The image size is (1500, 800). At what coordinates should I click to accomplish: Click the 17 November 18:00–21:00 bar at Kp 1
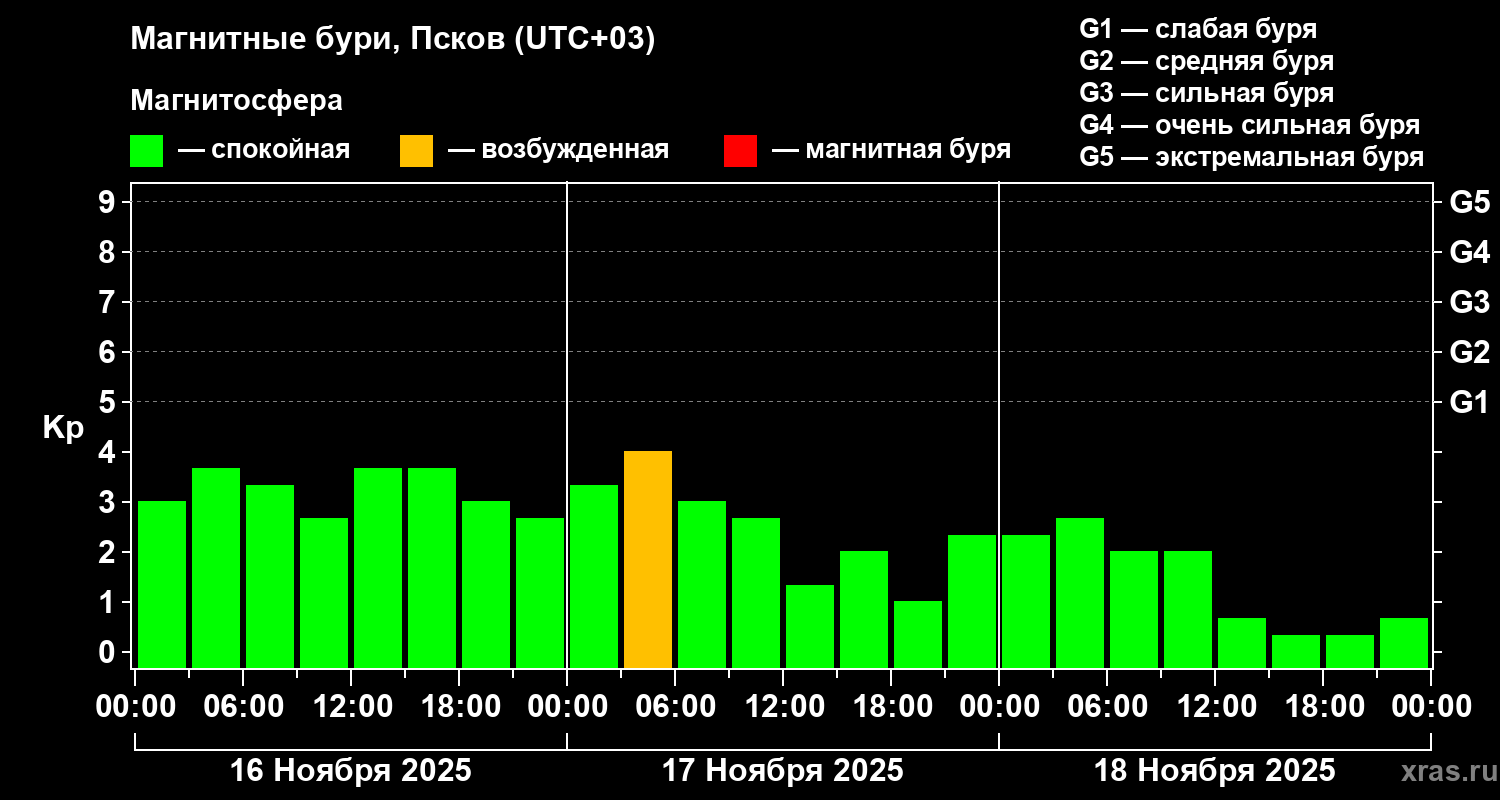pos(918,635)
